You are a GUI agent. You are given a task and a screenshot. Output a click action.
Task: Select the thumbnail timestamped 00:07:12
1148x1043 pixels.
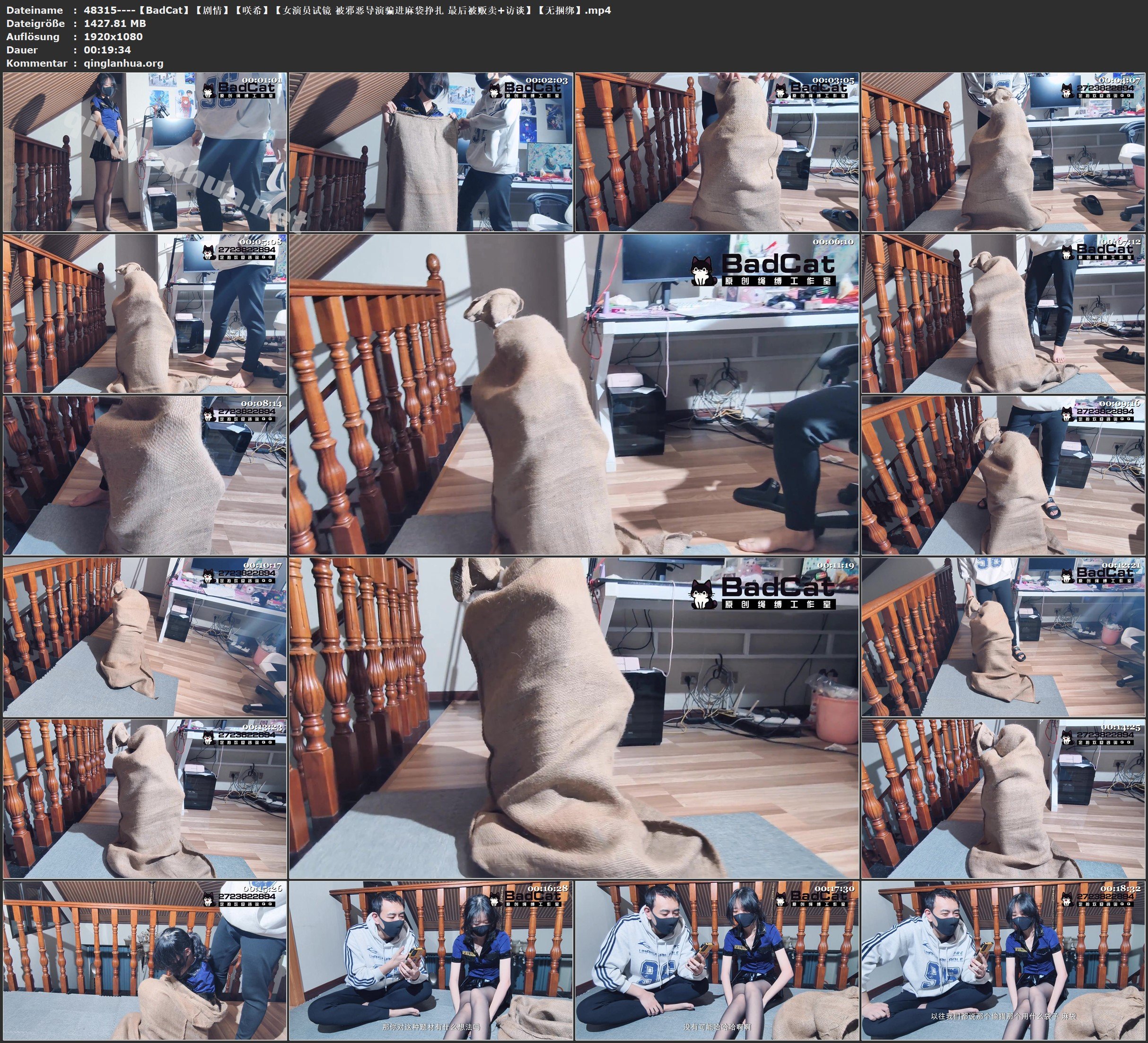tap(1003, 313)
